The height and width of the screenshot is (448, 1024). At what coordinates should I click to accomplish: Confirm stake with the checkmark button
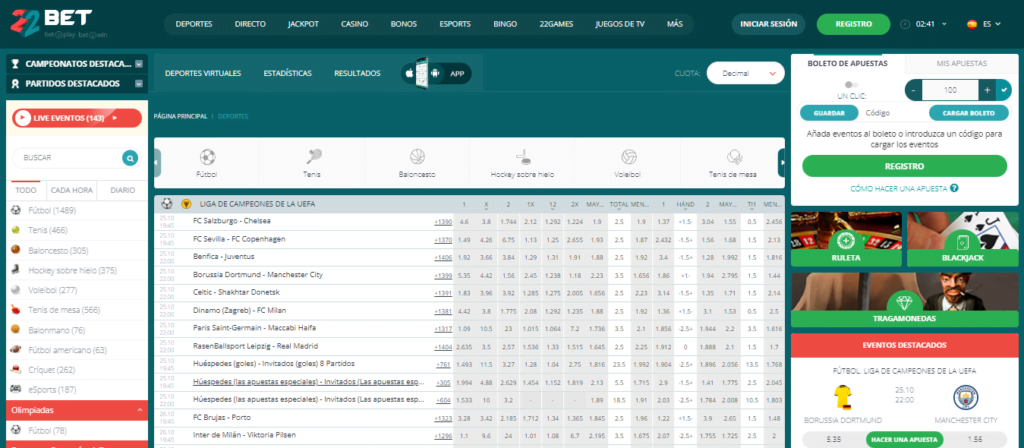[x=1004, y=90]
